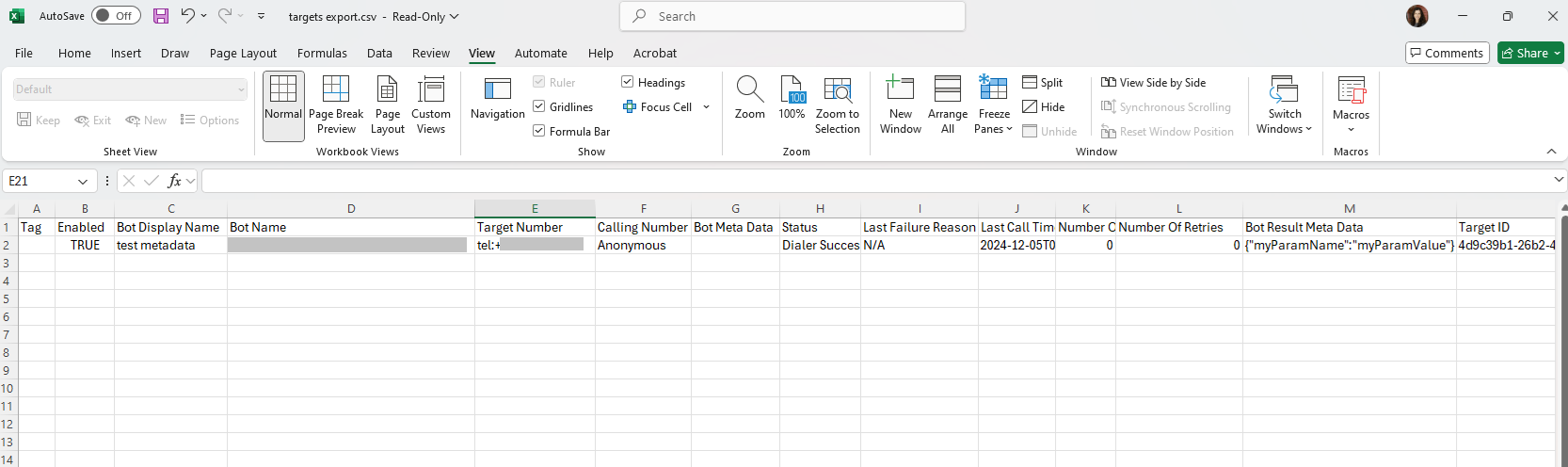Select the 'Status' header cell

coord(820,227)
